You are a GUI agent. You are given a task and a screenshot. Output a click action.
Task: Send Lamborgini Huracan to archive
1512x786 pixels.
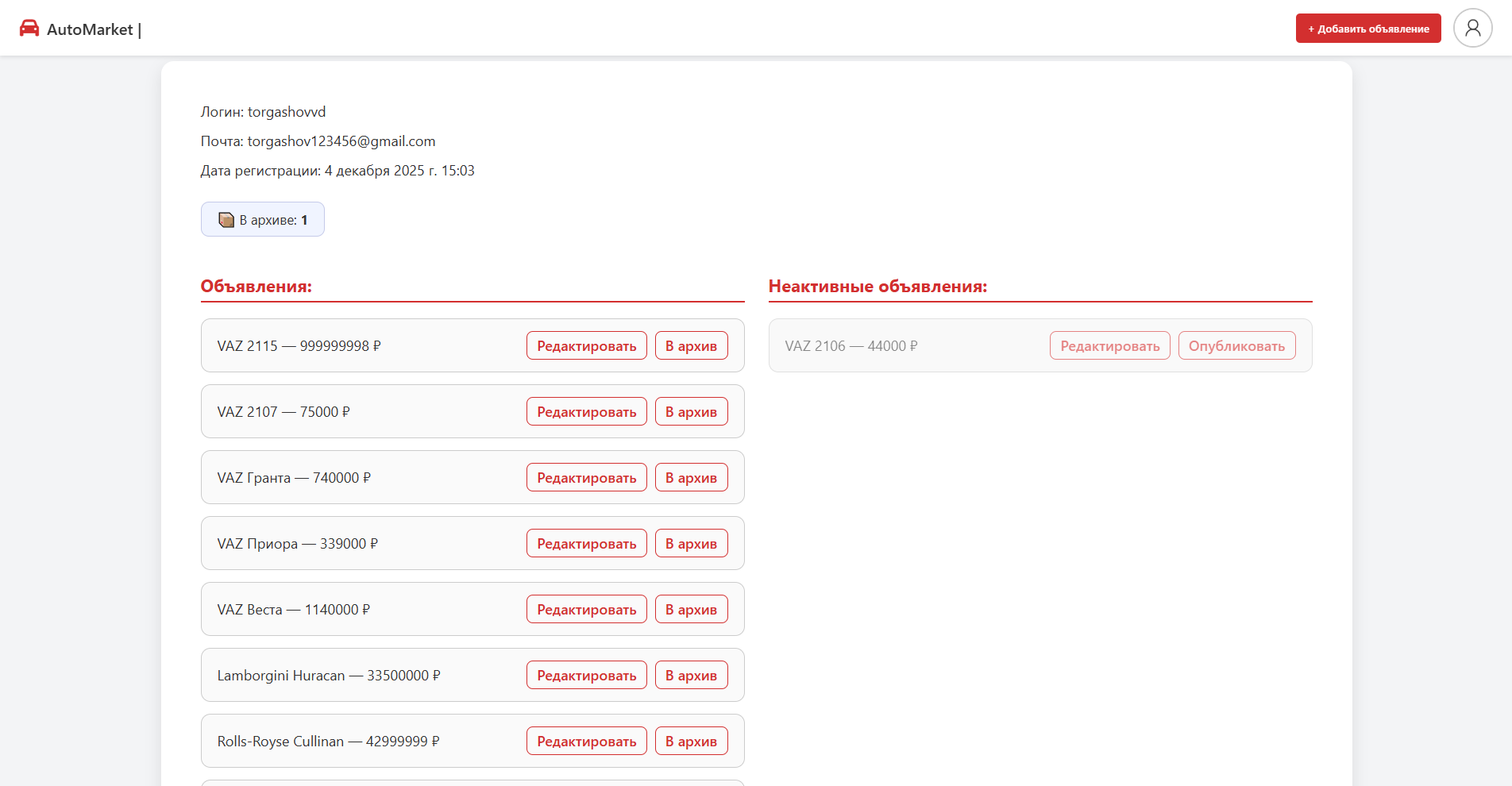coord(691,676)
